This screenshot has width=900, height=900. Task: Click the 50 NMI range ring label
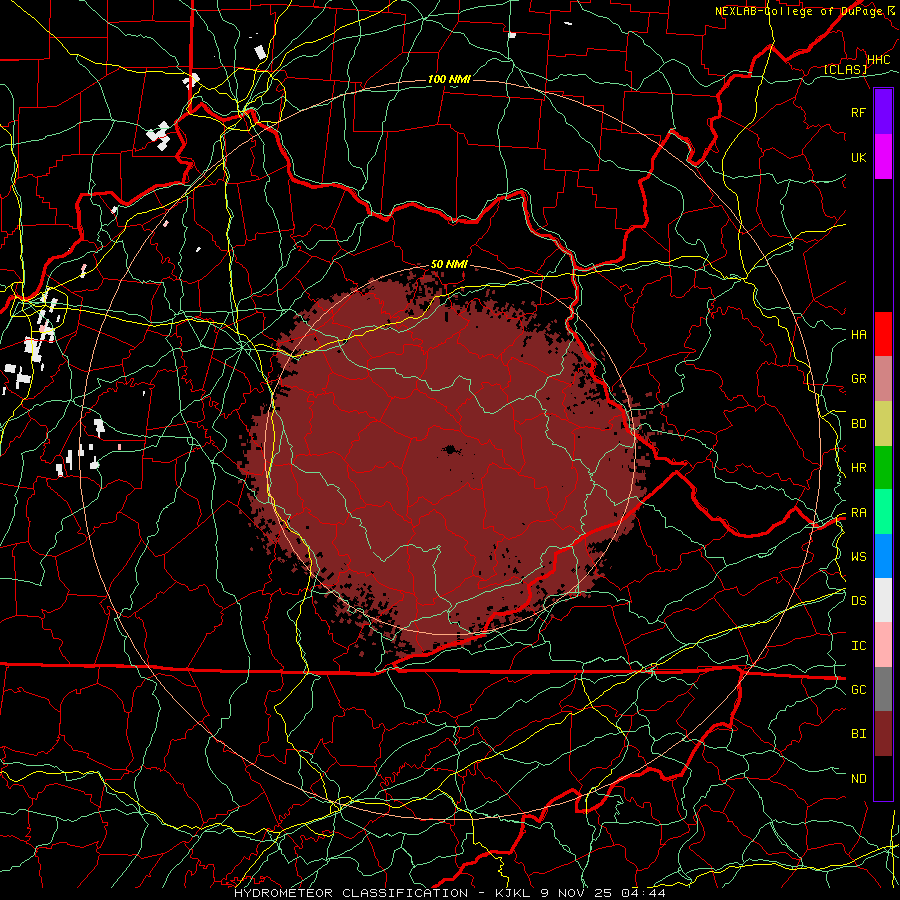(x=449, y=264)
